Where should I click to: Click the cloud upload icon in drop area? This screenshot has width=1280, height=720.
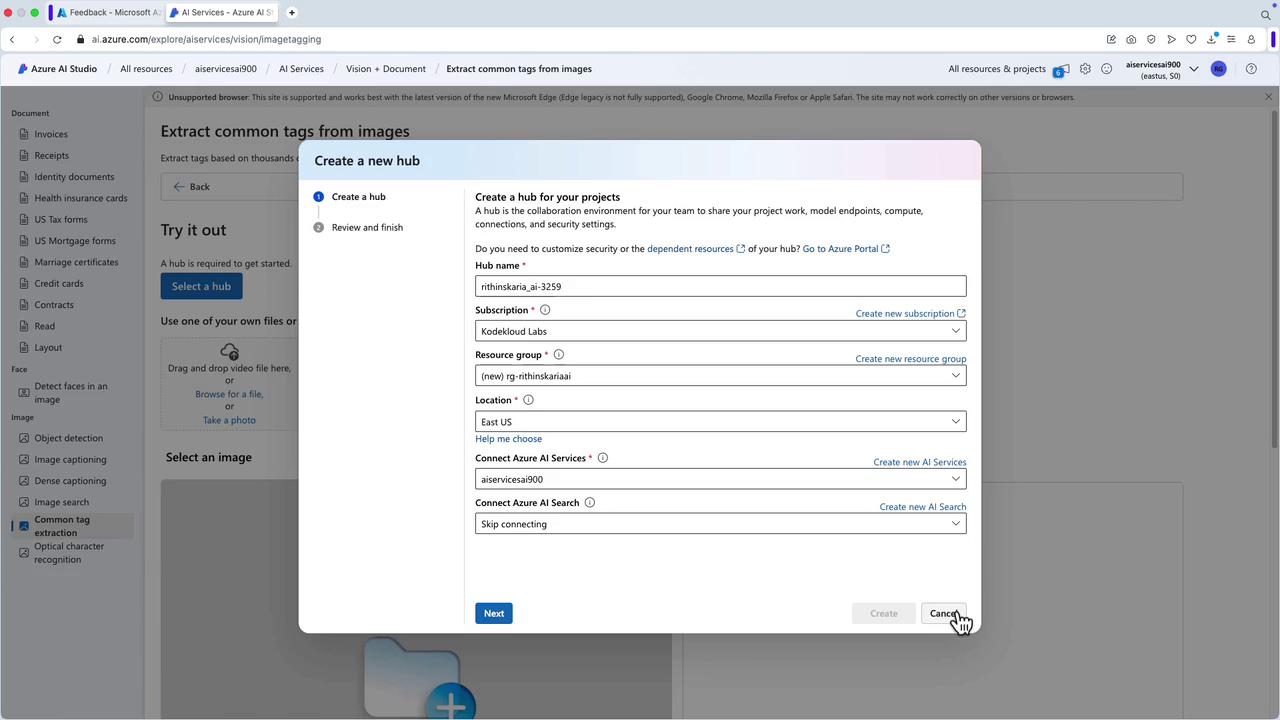click(229, 351)
